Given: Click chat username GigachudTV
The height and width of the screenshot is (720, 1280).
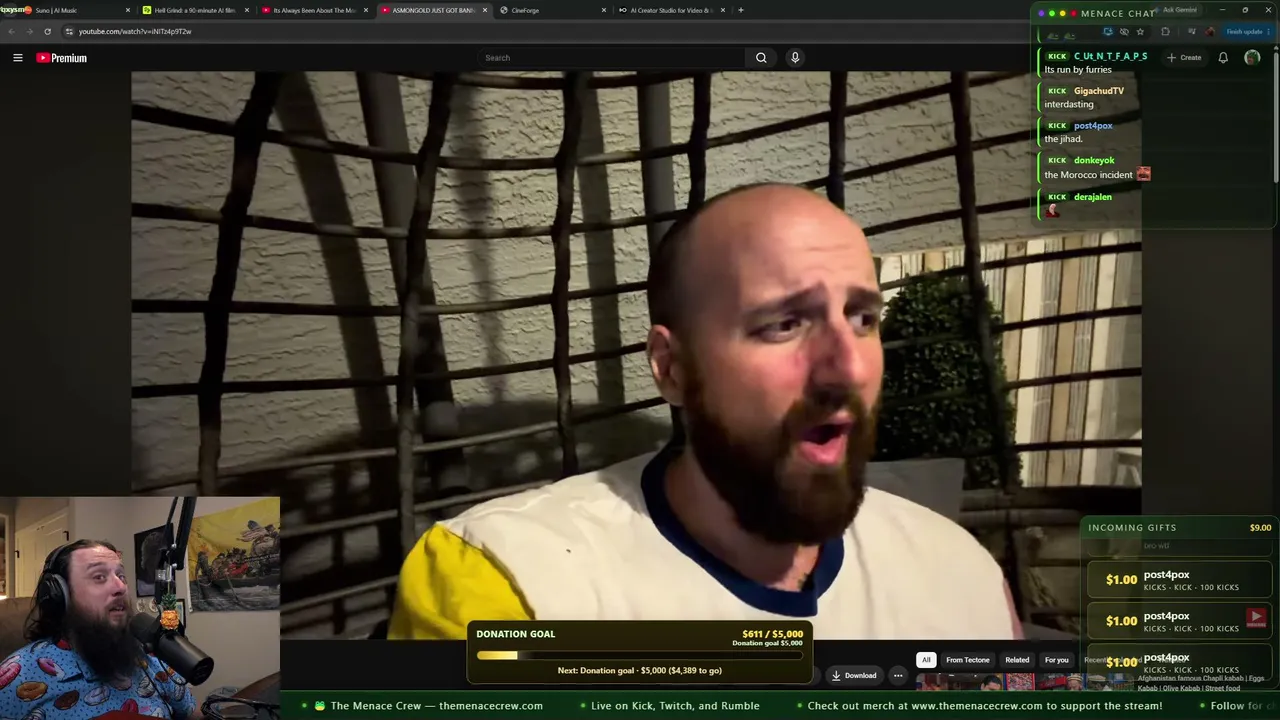Looking at the screenshot, I should pos(1099,91).
